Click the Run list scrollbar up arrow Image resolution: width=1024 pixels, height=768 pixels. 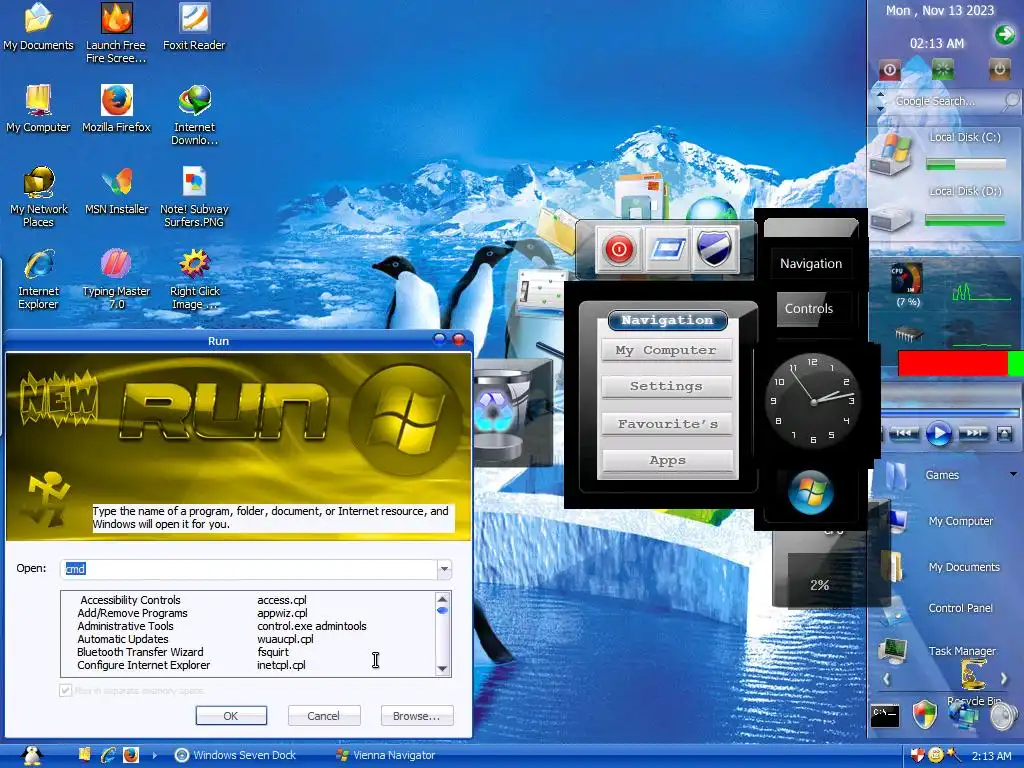(442, 599)
